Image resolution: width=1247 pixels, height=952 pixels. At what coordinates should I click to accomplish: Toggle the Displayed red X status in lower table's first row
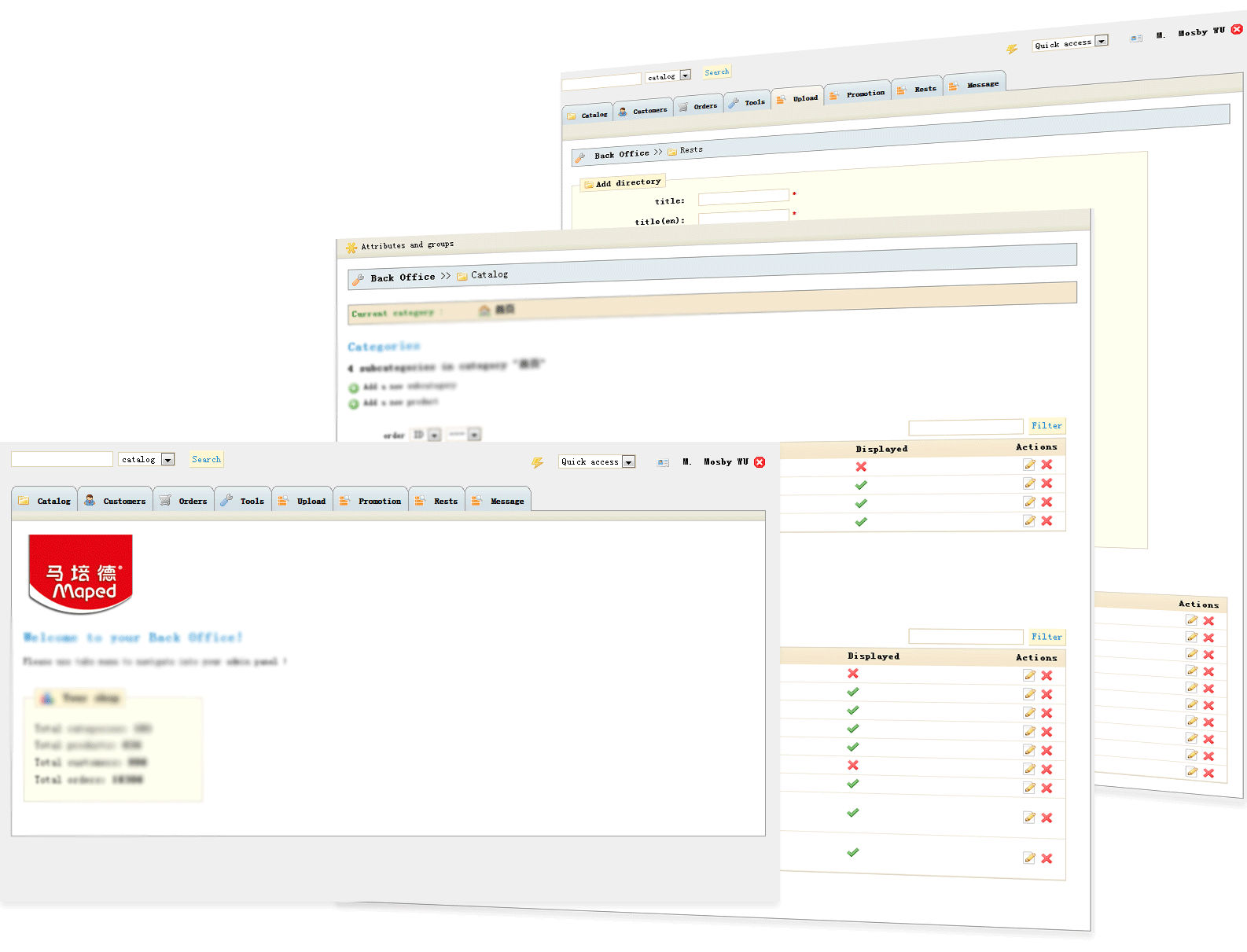(853, 674)
